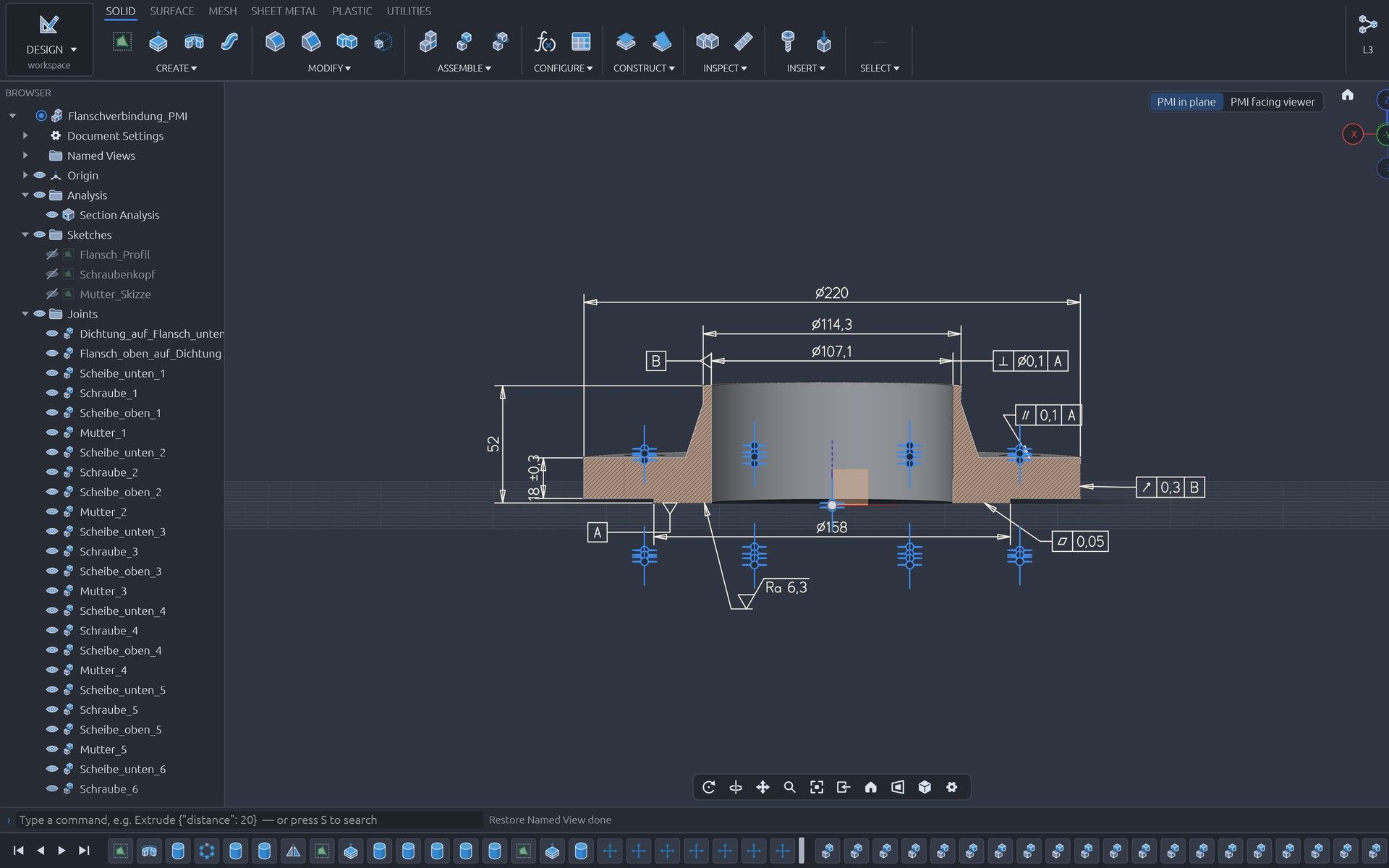This screenshot has height=868, width=1389.
Task: Open the CREATE dropdown menu
Action: (176, 68)
